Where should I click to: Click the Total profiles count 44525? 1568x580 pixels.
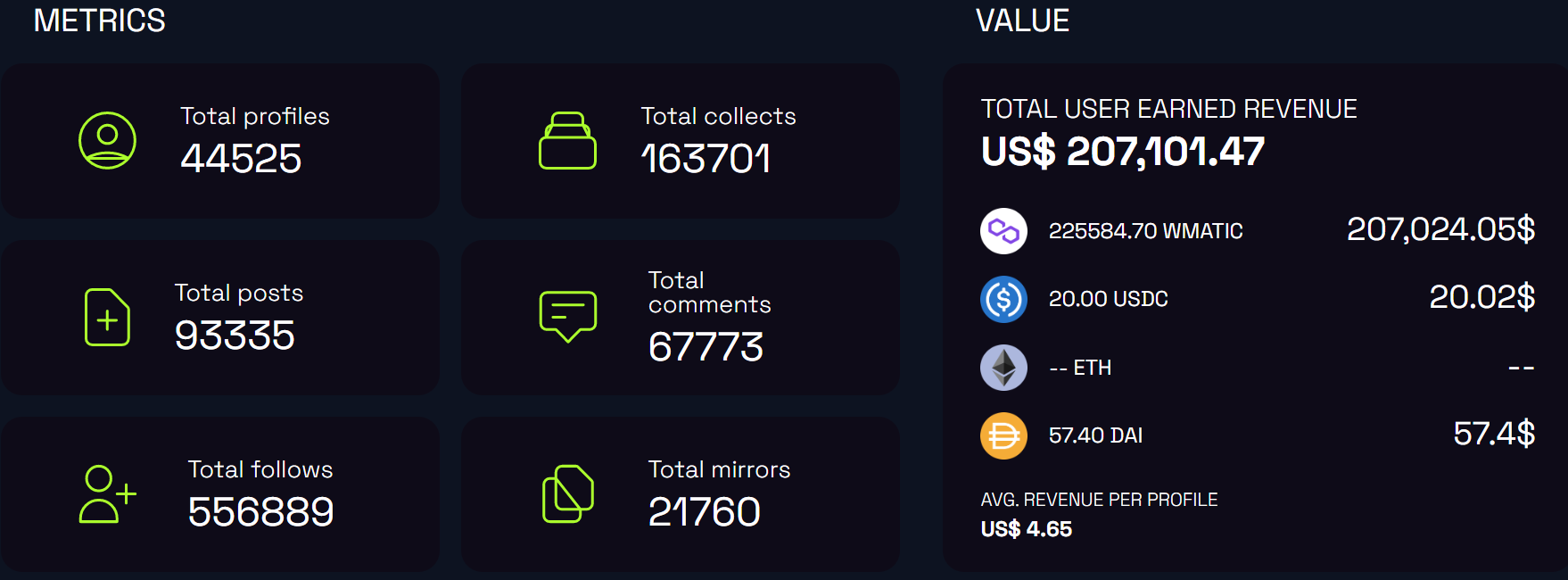click(x=241, y=159)
